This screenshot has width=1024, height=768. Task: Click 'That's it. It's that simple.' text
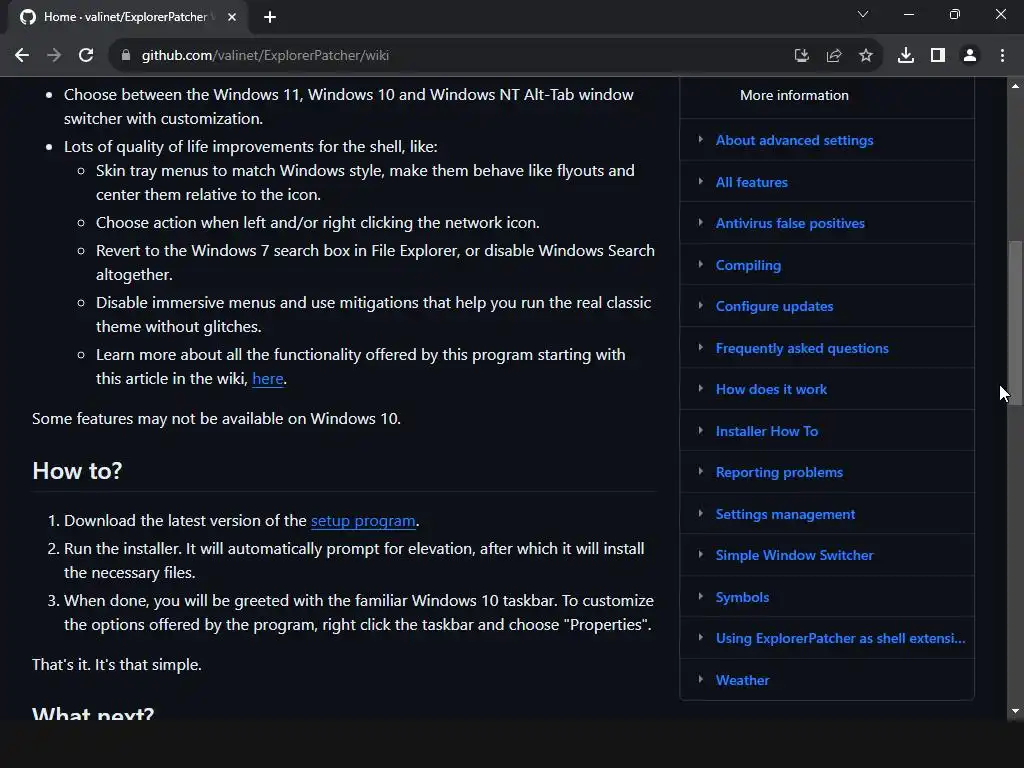click(117, 665)
